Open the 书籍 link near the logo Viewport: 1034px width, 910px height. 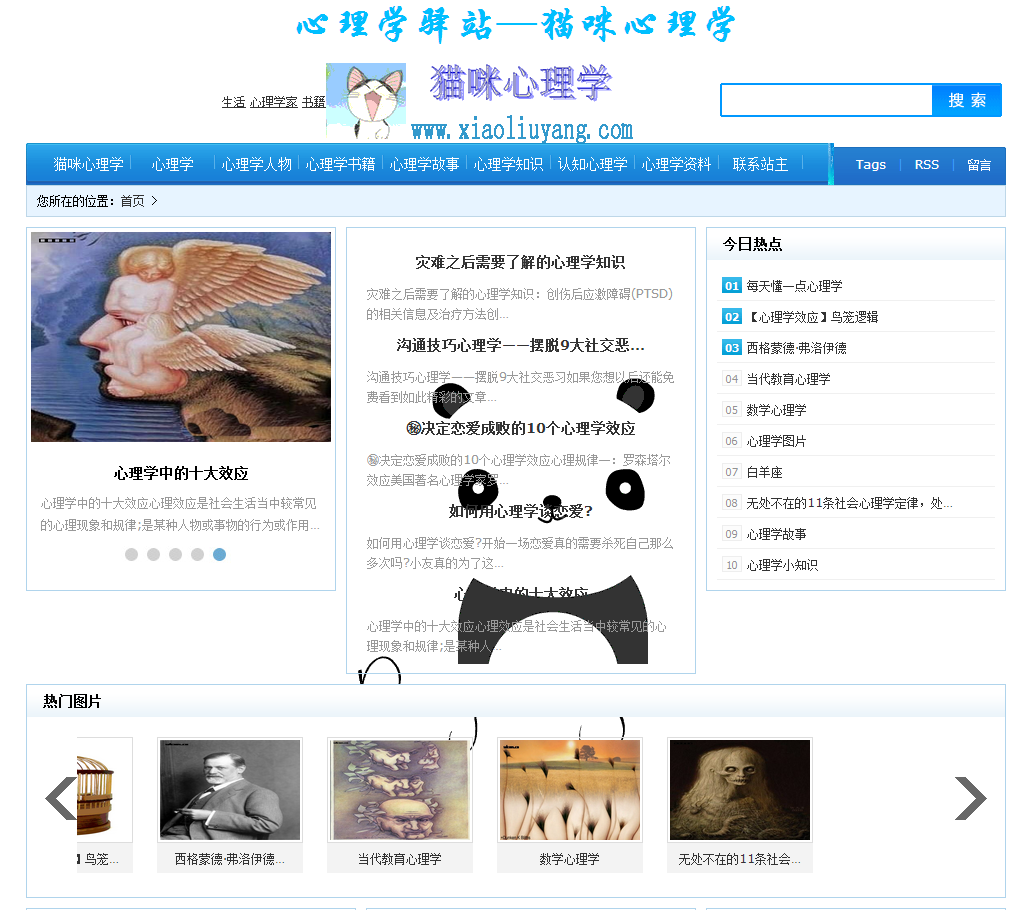(x=314, y=102)
